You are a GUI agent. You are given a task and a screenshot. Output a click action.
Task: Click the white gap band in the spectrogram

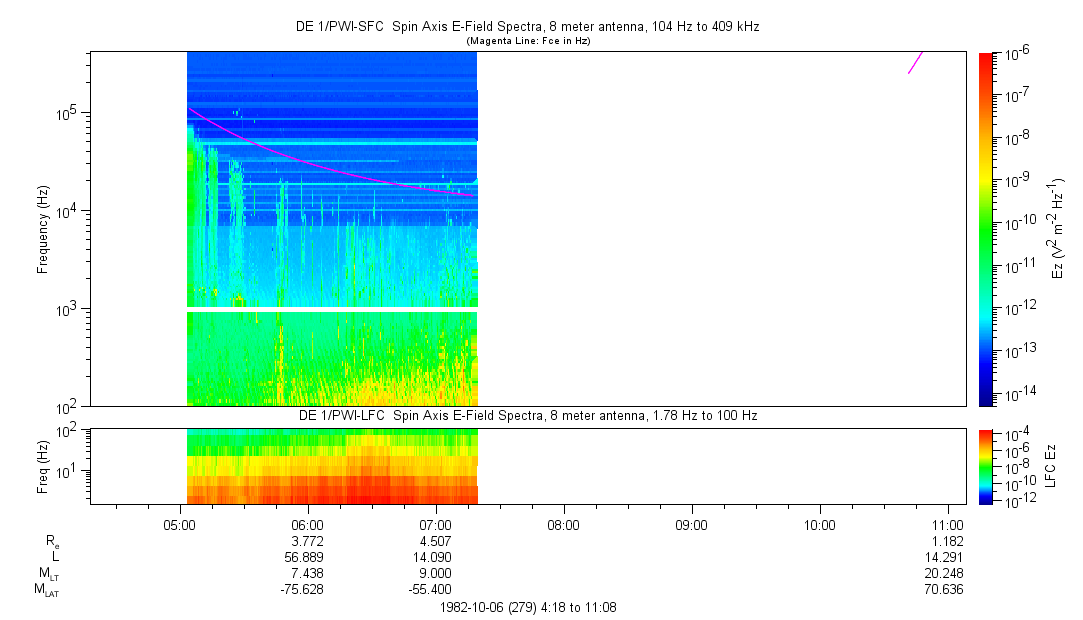tap(332, 309)
